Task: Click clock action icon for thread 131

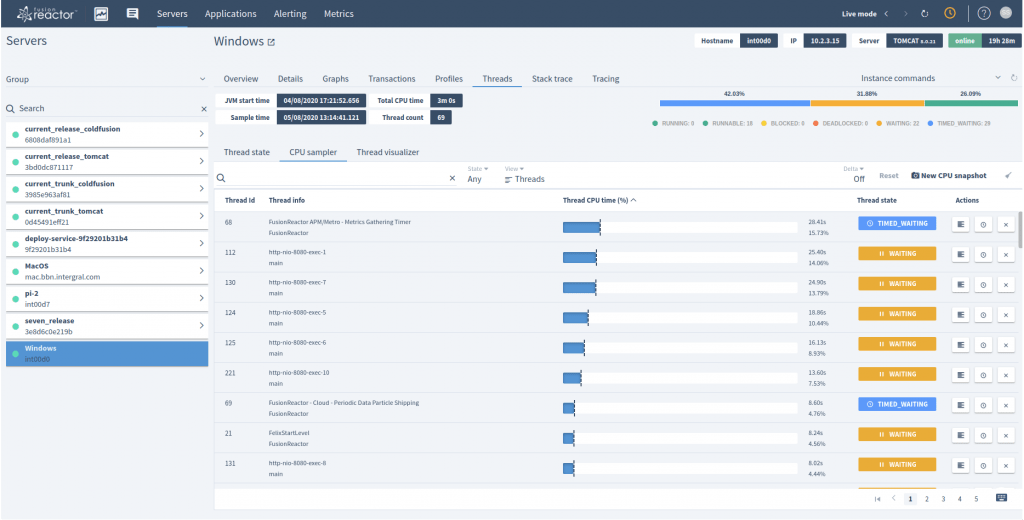Action: coord(983,464)
